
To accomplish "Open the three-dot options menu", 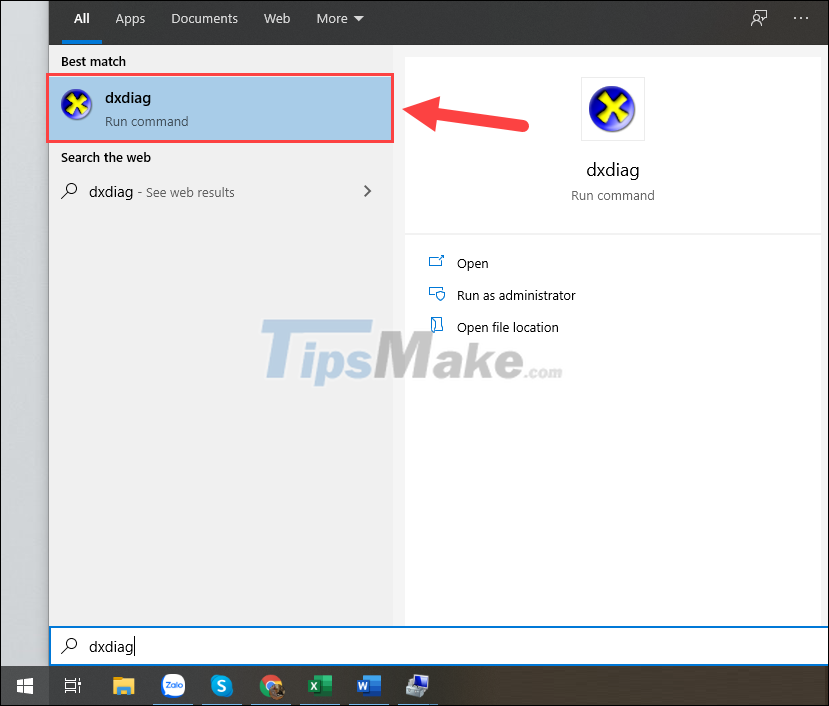I will (x=800, y=18).
